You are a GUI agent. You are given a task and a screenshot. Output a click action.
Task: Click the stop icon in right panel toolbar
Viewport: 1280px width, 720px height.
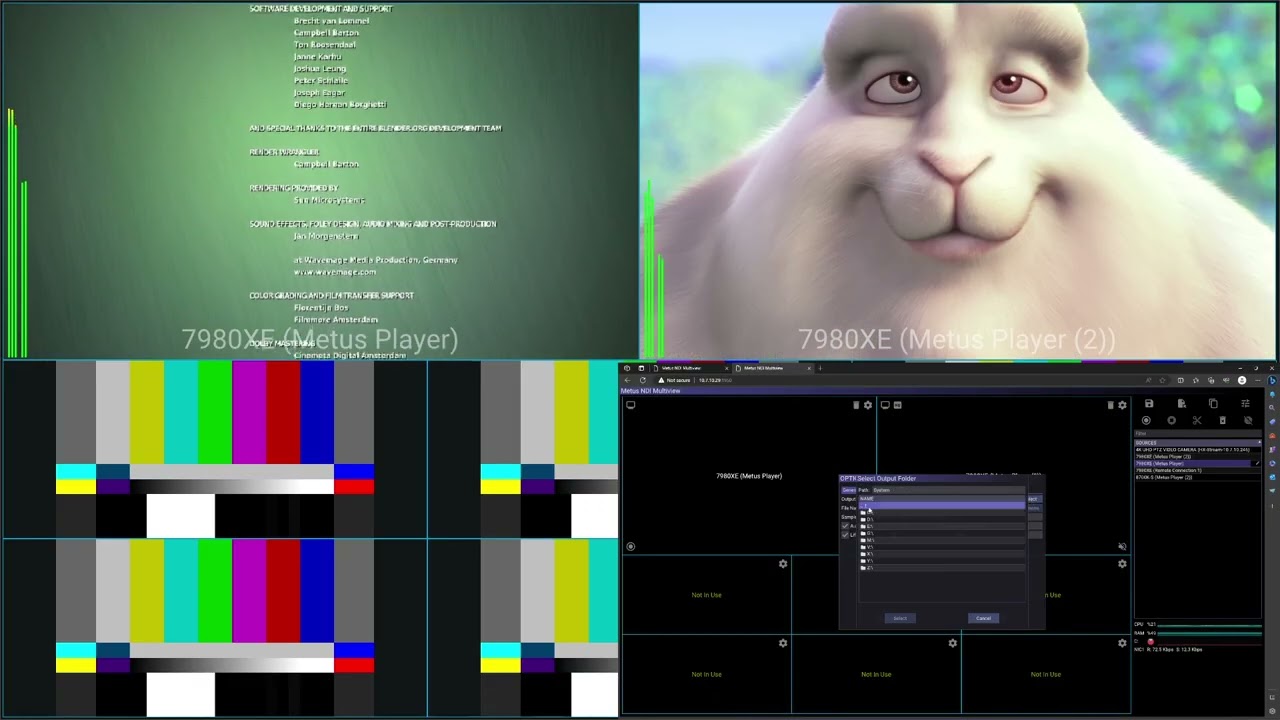(x=1171, y=420)
